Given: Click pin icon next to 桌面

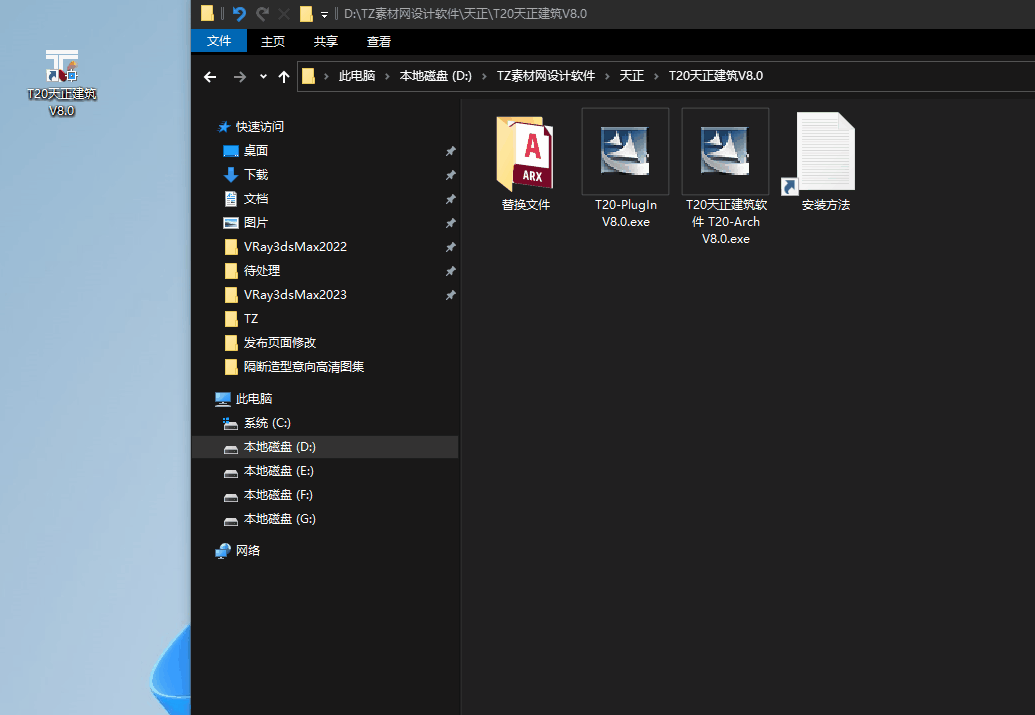Looking at the screenshot, I should 450,151.
